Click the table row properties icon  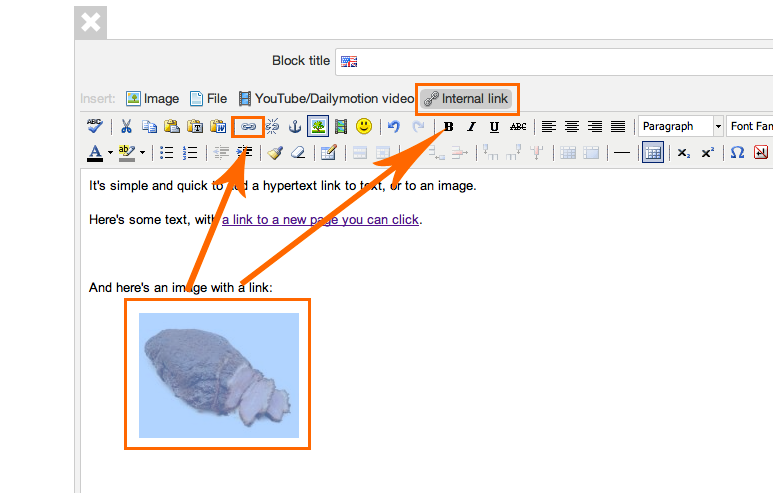(x=360, y=153)
